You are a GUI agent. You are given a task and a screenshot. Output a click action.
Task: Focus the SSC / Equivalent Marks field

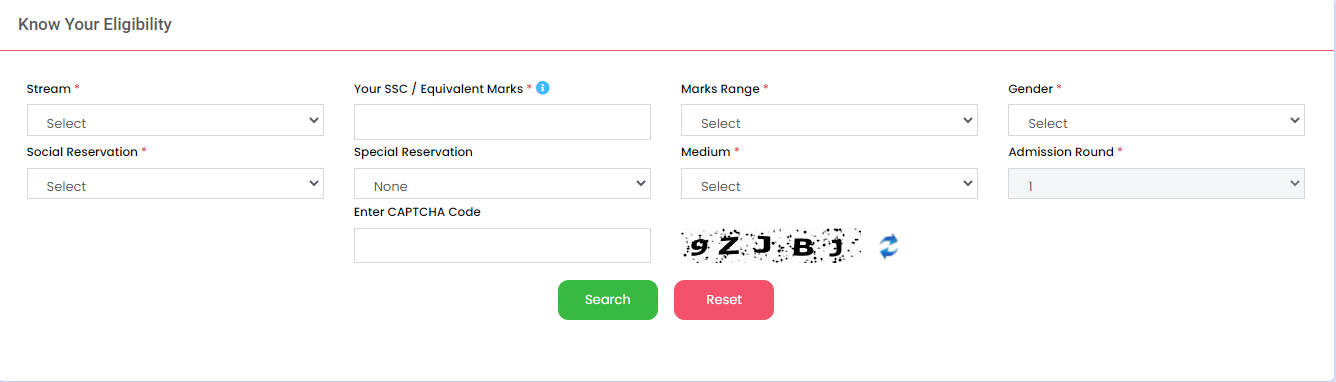pyautogui.click(x=502, y=122)
